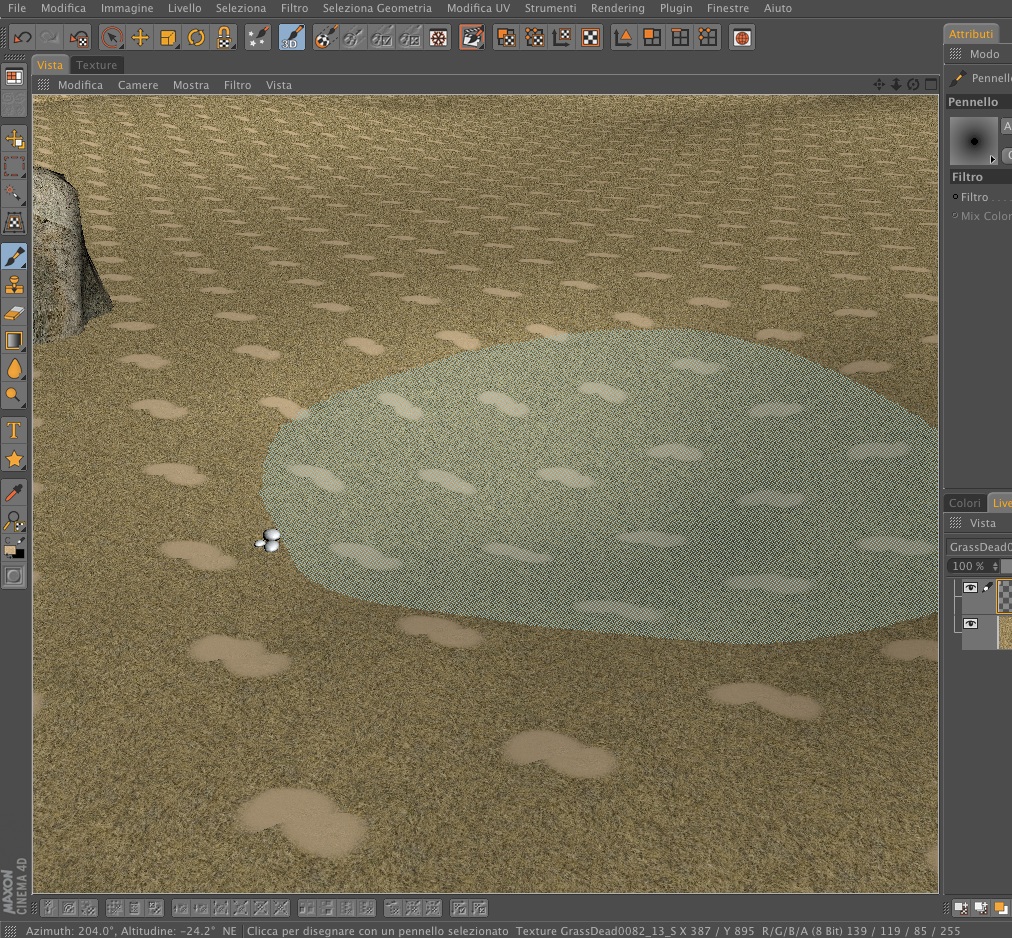This screenshot has width=1012, height=938.
Task: Select the Brush tool in left toolbar
Action: (14, 256)
